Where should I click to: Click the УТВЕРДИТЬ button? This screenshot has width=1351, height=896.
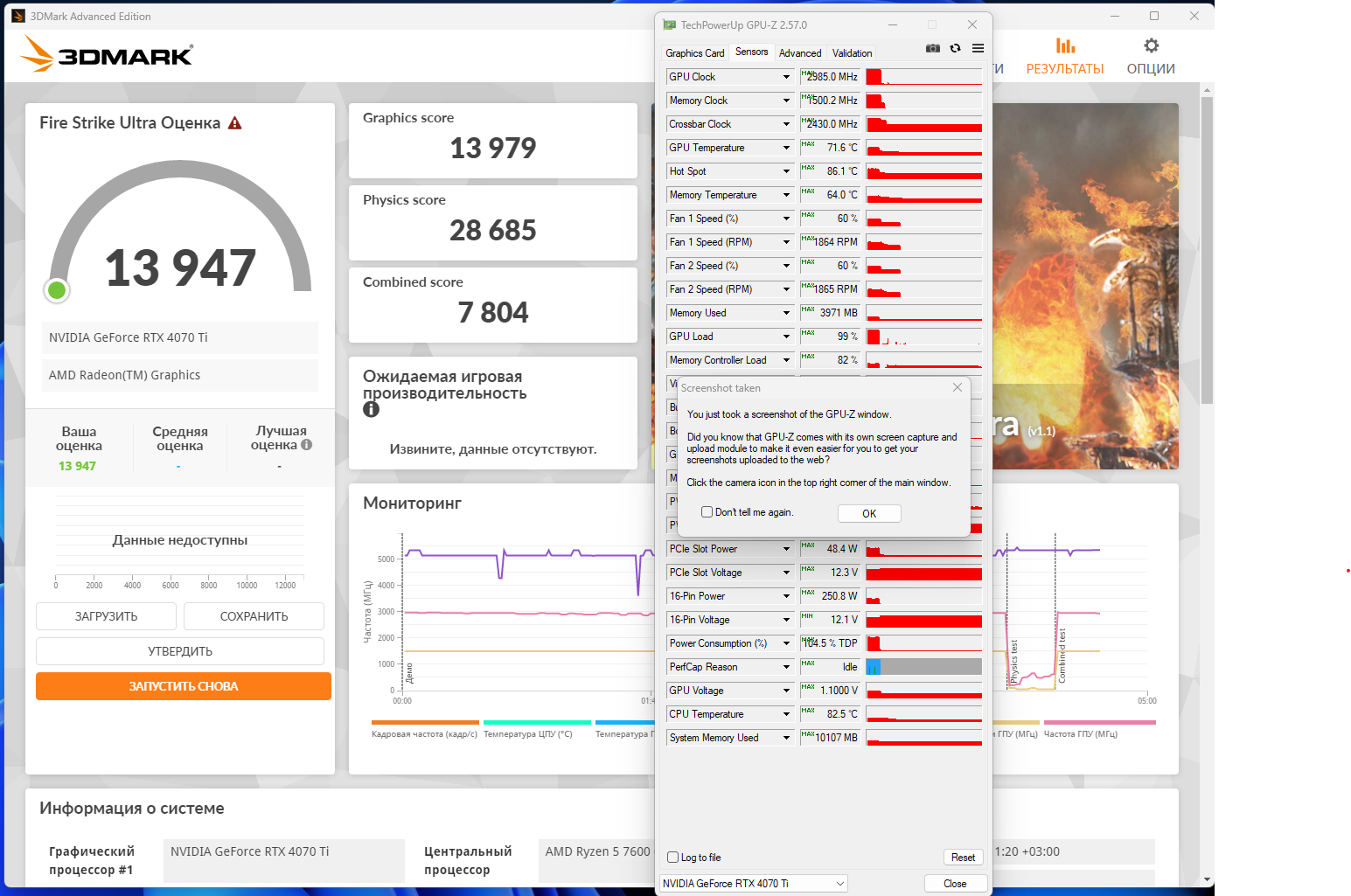180,651
